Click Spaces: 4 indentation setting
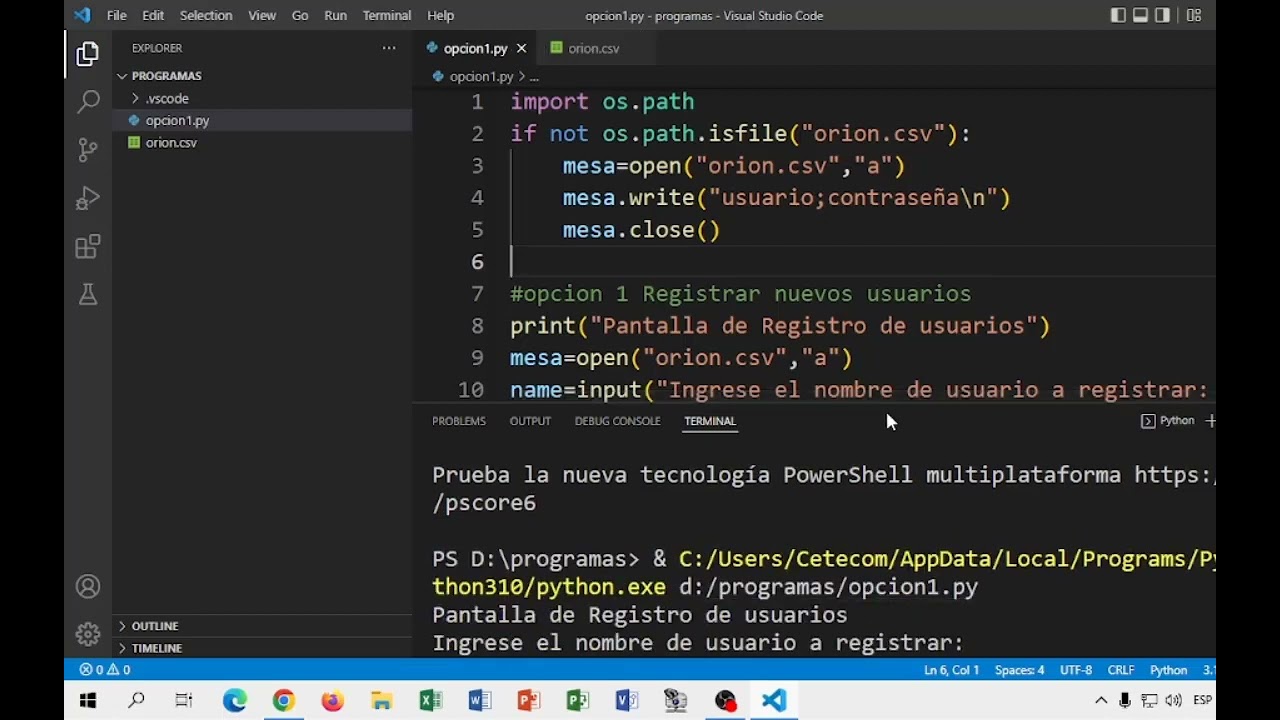This screenshot has height=720, width=1280. click(x=1019, y=670)
